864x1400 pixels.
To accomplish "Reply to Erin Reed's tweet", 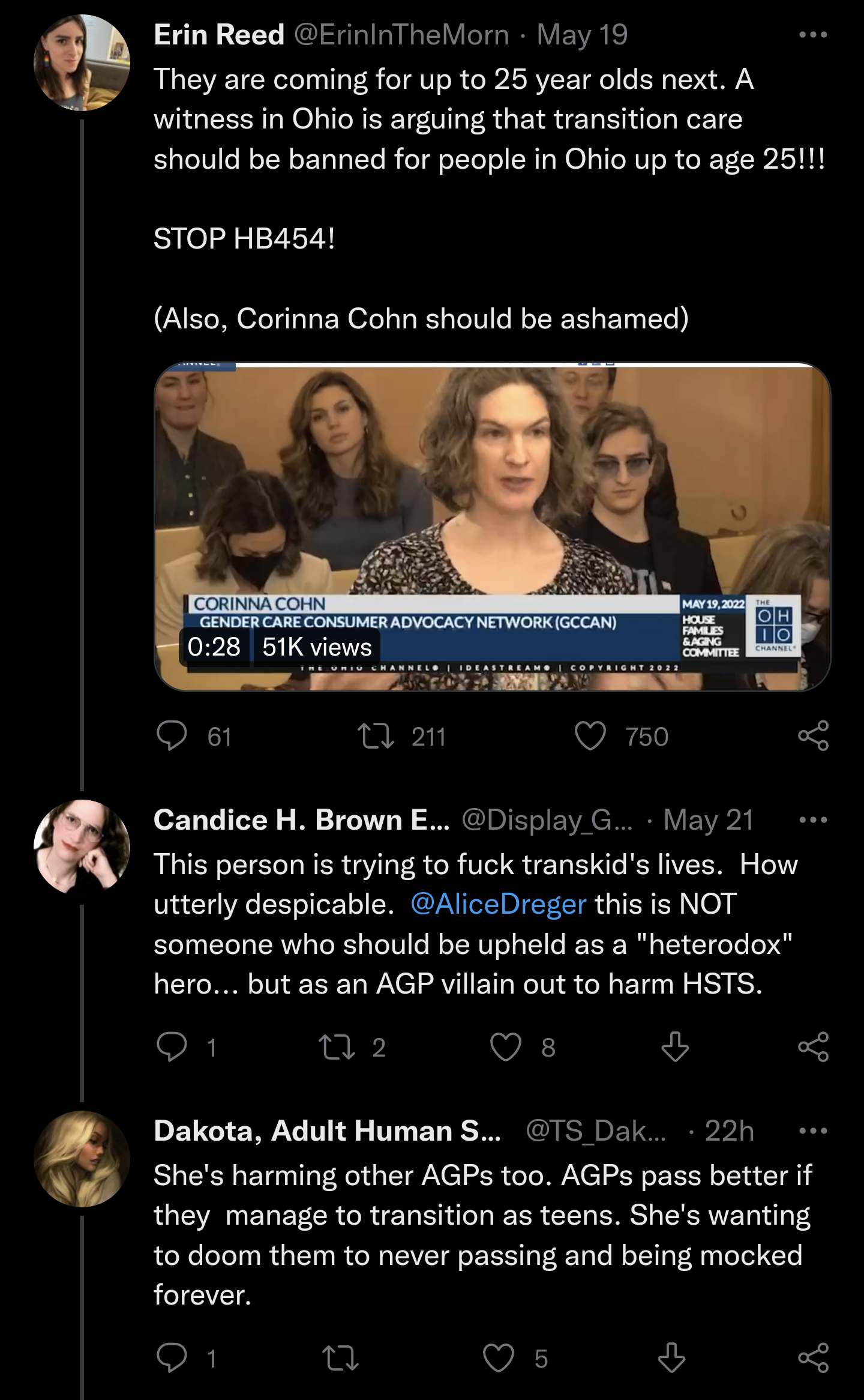I will click(x=172, y=736).
